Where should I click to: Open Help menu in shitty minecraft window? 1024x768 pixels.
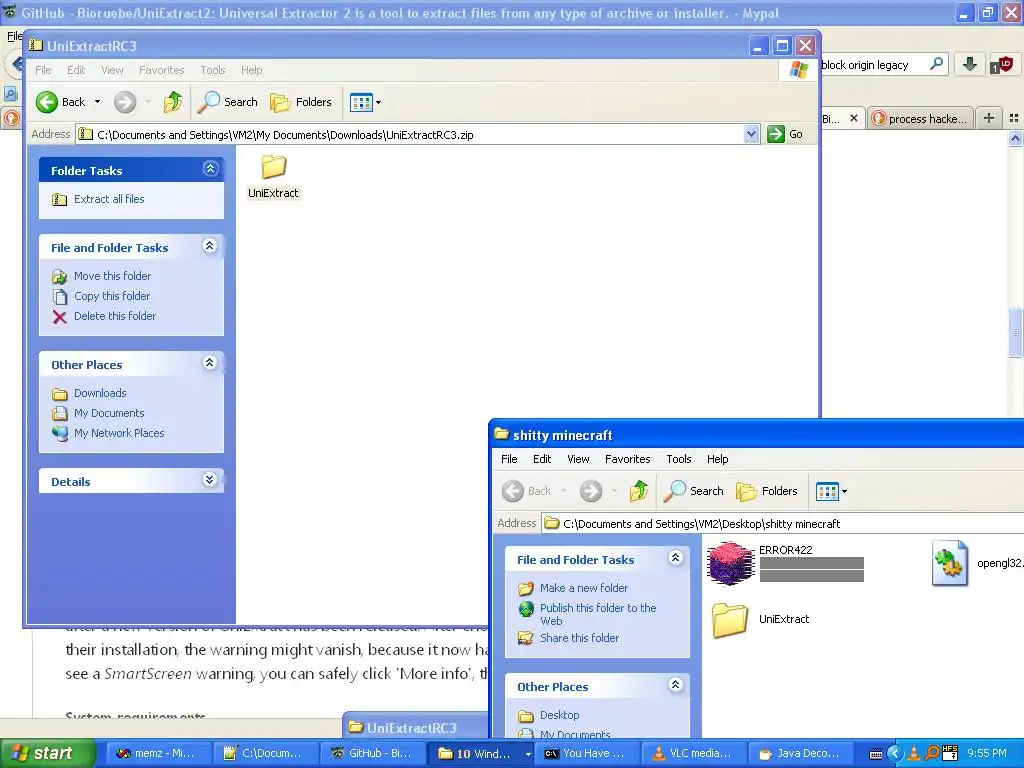[718, 459]
